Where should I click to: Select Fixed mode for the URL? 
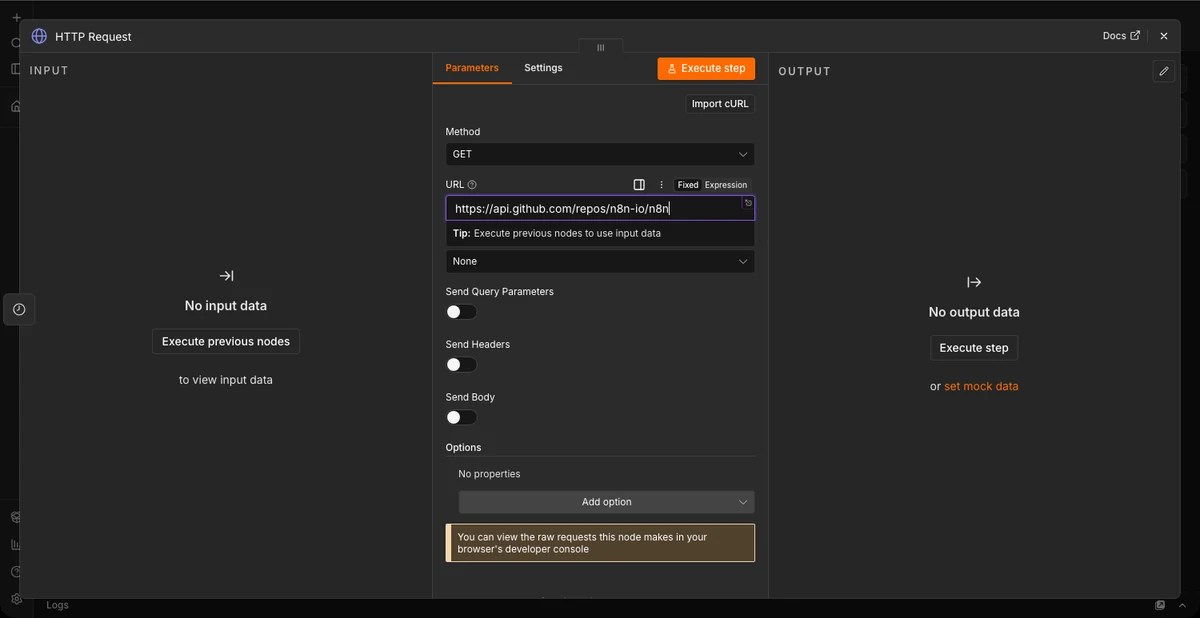click(x=688, y=185)
